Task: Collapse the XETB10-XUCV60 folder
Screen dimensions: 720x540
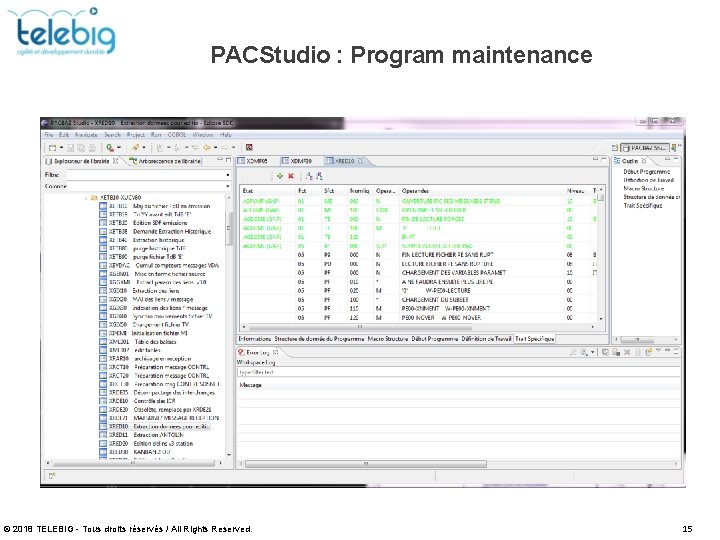Action: [86, 198]
